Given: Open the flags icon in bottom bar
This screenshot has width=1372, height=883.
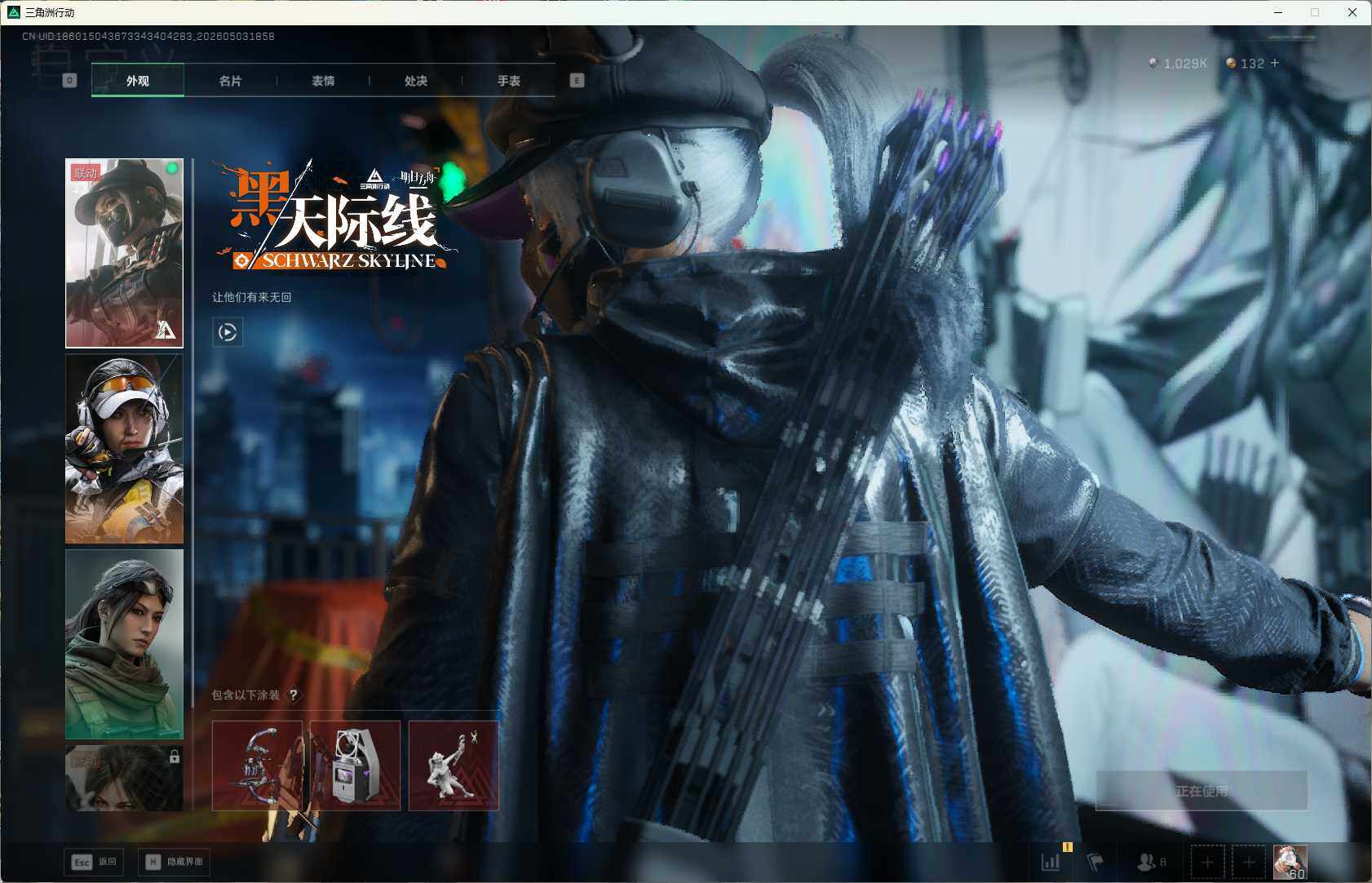Looking at the screenshot, I should tap(1095, 862).
